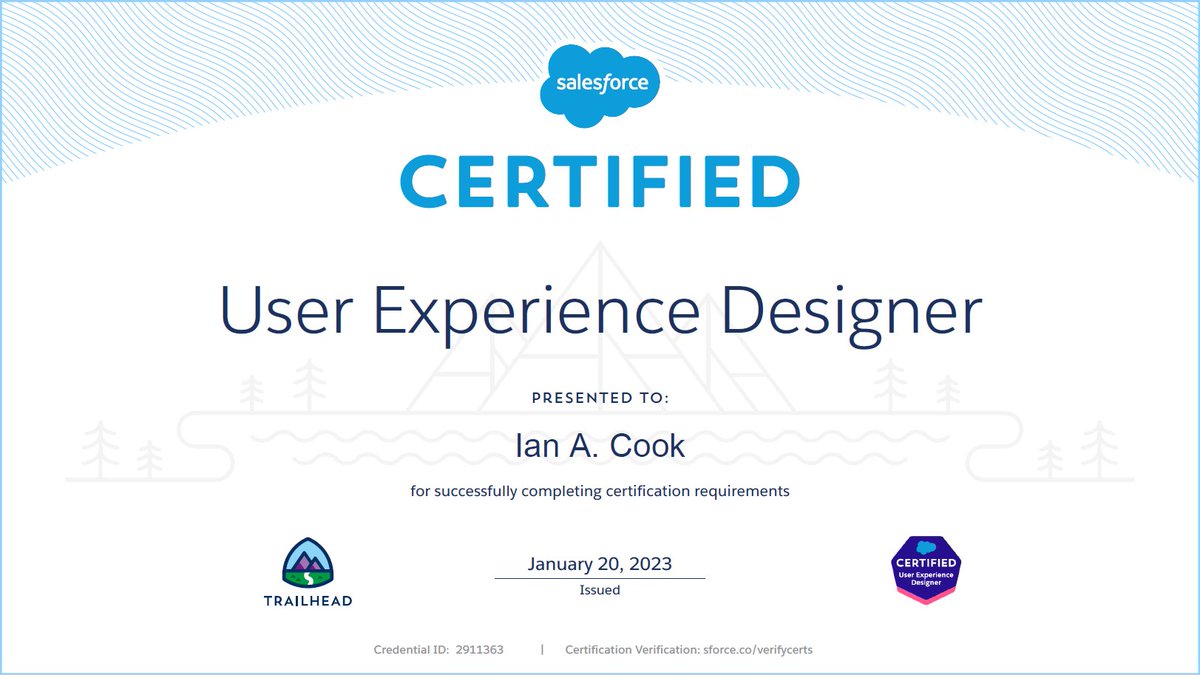
Task: Click the Certified User Experience Designer badge
Action: click(x=925, y=568)
